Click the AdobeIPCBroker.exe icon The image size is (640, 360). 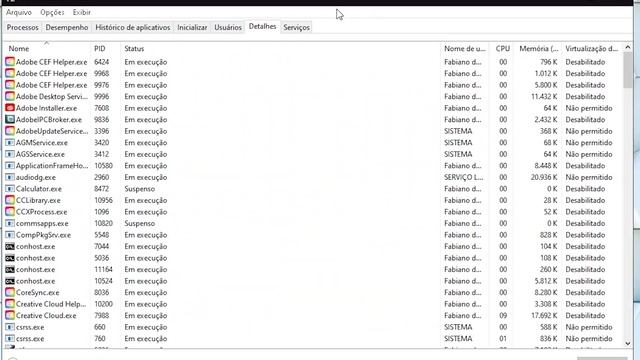10,120
